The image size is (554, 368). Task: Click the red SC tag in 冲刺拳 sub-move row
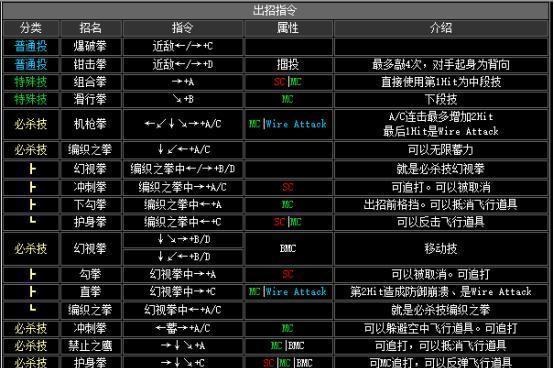288,187
